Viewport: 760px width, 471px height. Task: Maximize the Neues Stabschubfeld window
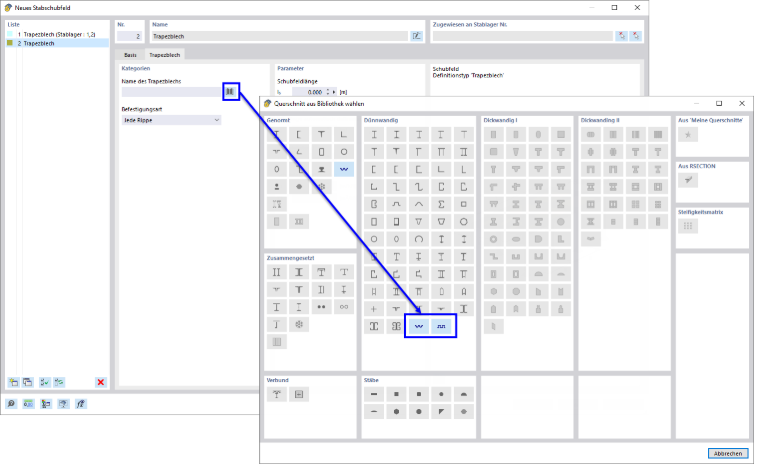click(x=614, y=8)
